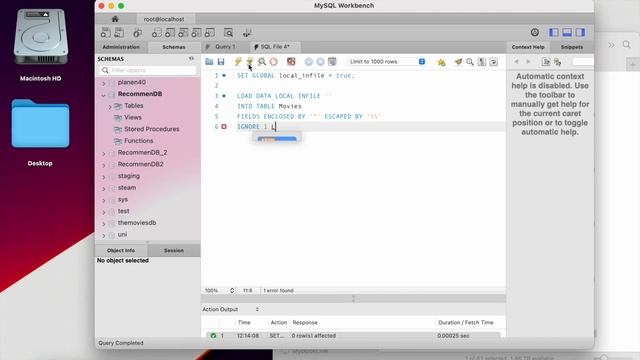Screen dimensions: 640x360
Task: Change the 100% editor zoom stepper
Action: 232,291
